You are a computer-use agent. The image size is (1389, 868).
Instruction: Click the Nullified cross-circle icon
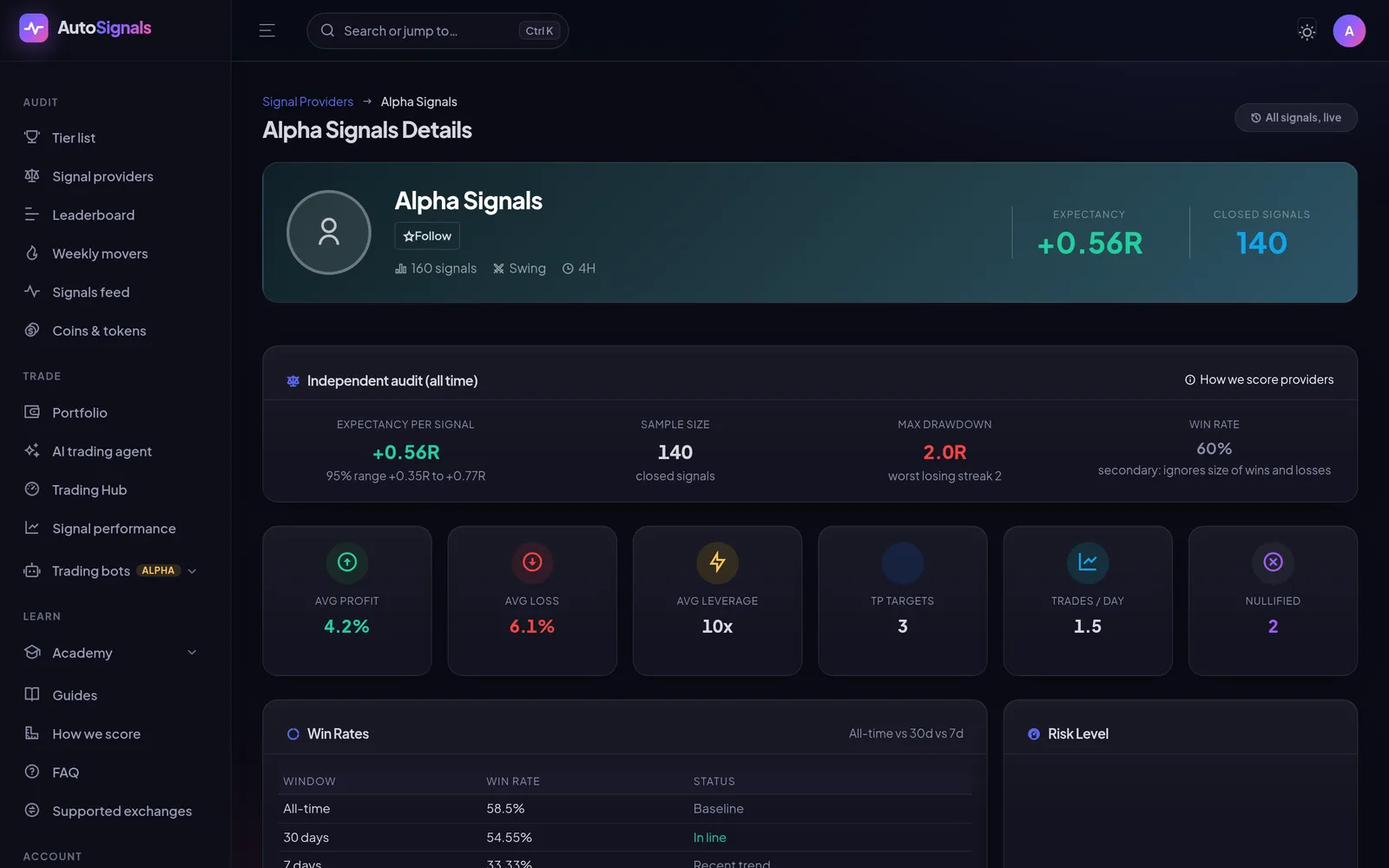click(x=1273, y=562)
